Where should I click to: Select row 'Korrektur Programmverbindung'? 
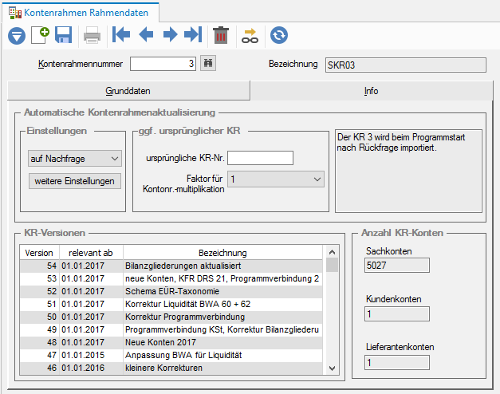(171, 317)
